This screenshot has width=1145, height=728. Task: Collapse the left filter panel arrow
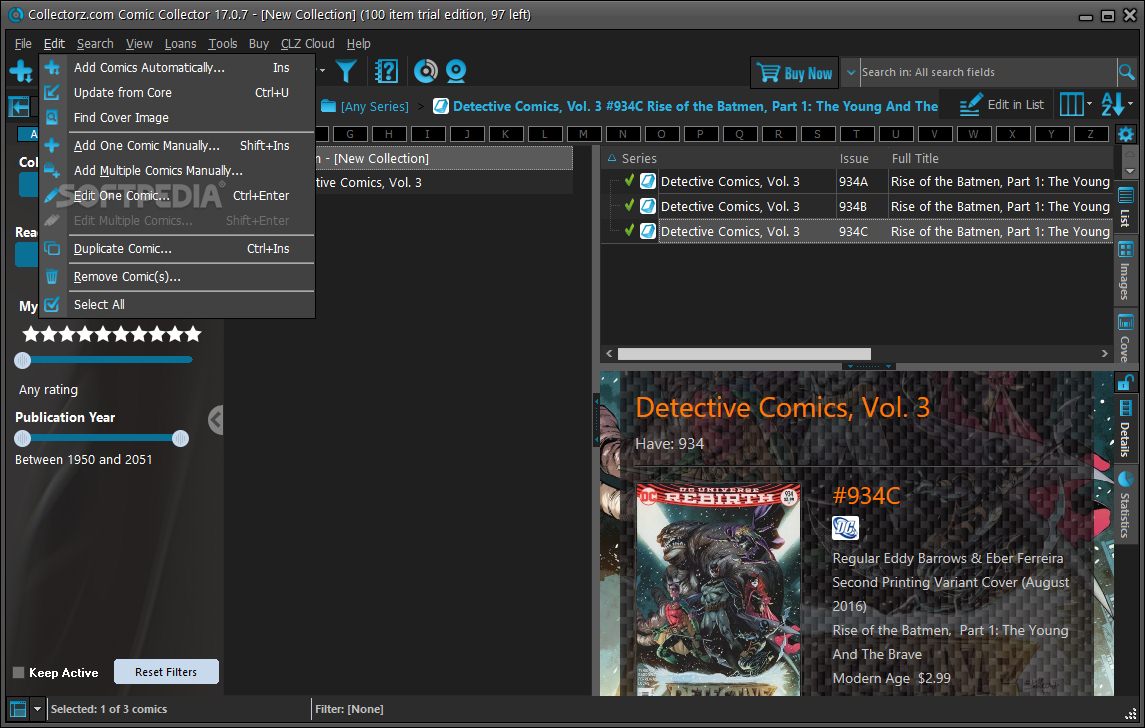pos(215,420)
